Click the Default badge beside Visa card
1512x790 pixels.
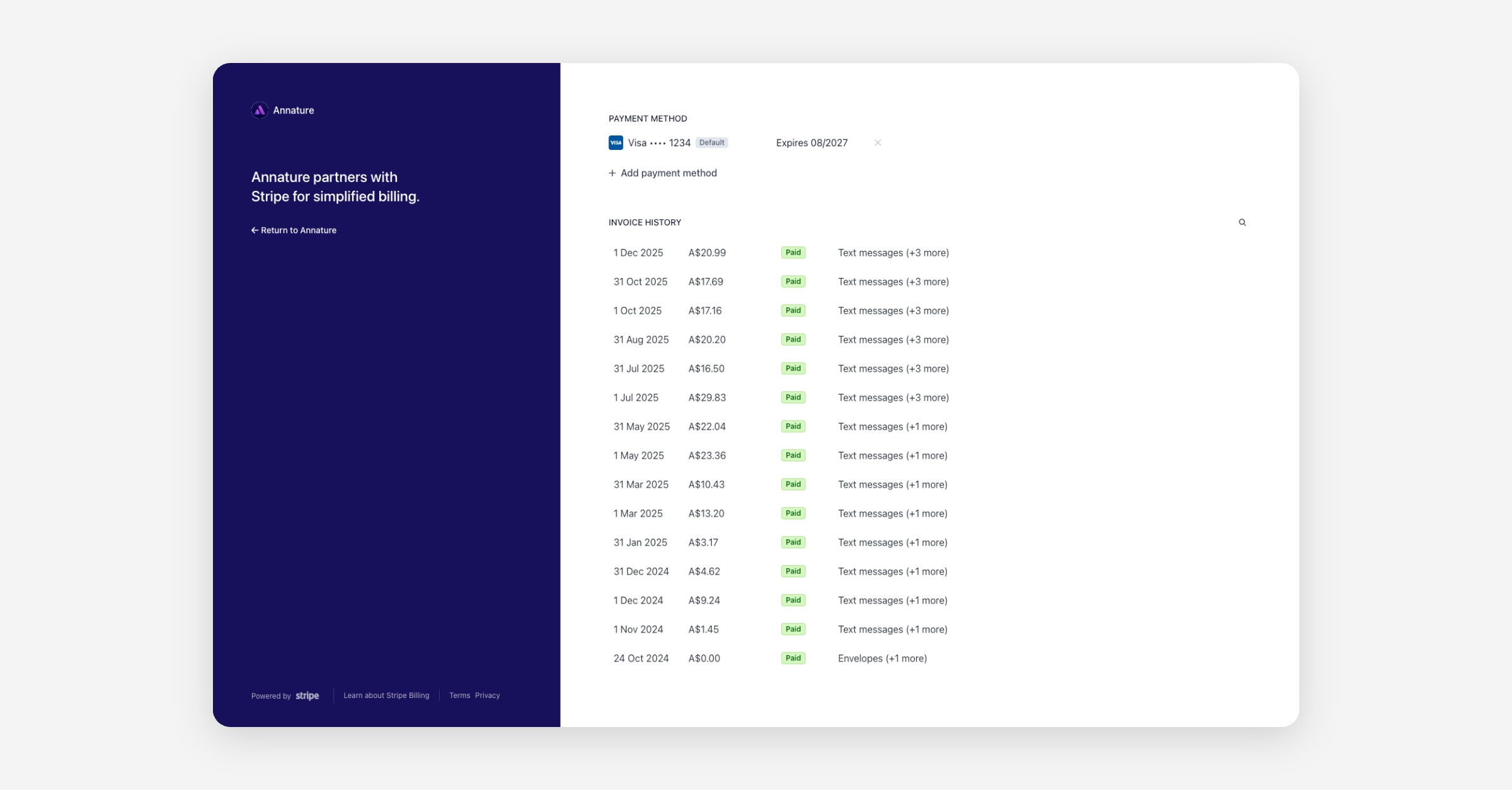[711, 143]
